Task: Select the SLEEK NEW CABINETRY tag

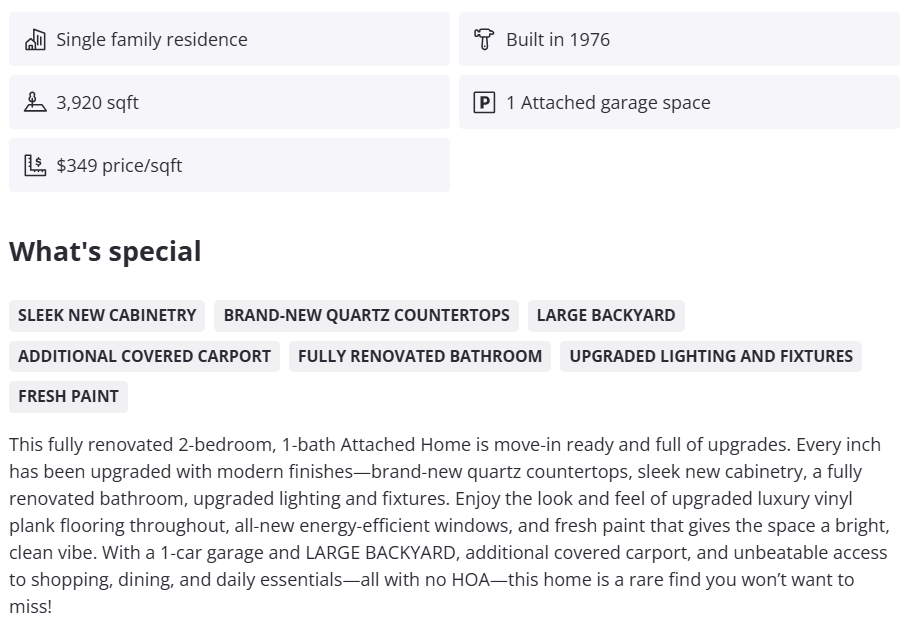Action: 107,315
